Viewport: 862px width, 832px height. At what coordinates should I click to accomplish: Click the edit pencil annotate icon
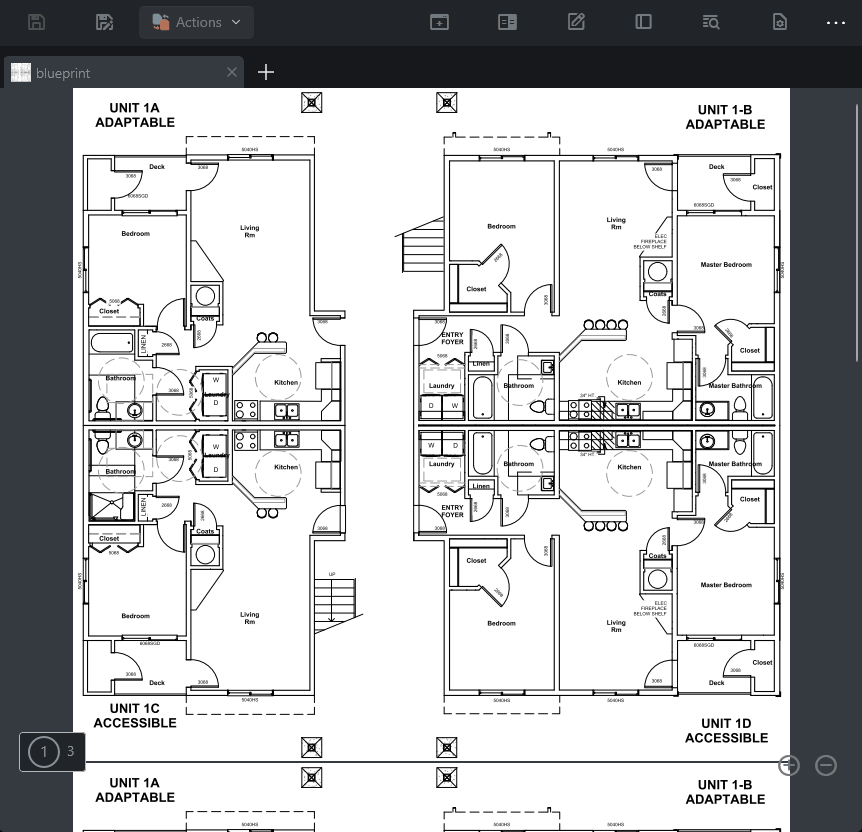[576, 22]
